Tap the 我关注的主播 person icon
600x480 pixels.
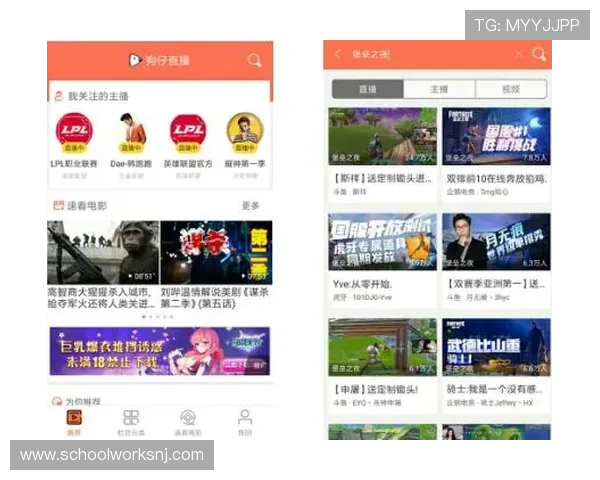click(x=59, y=96)
